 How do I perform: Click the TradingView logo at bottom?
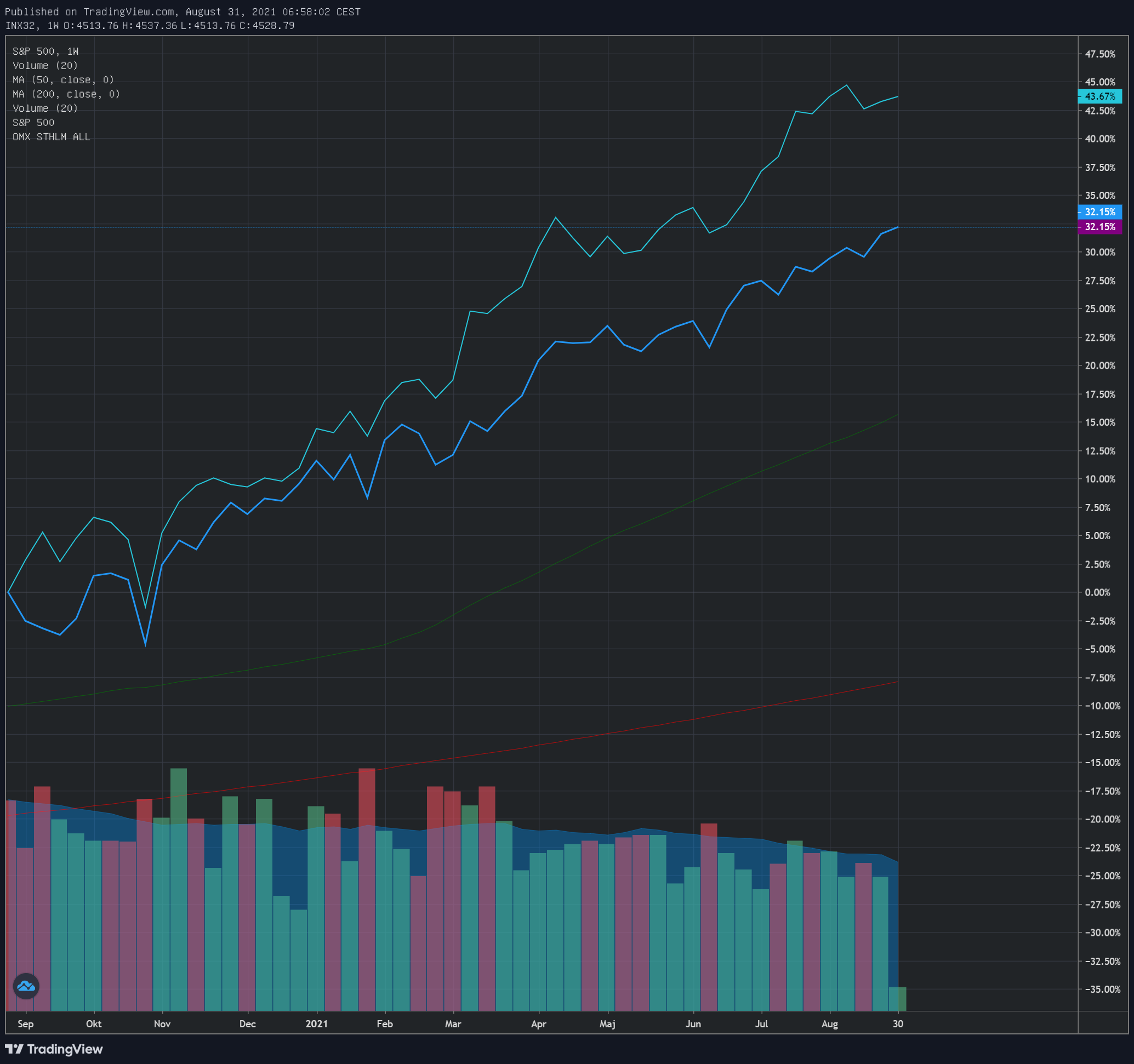[54, 1049]
